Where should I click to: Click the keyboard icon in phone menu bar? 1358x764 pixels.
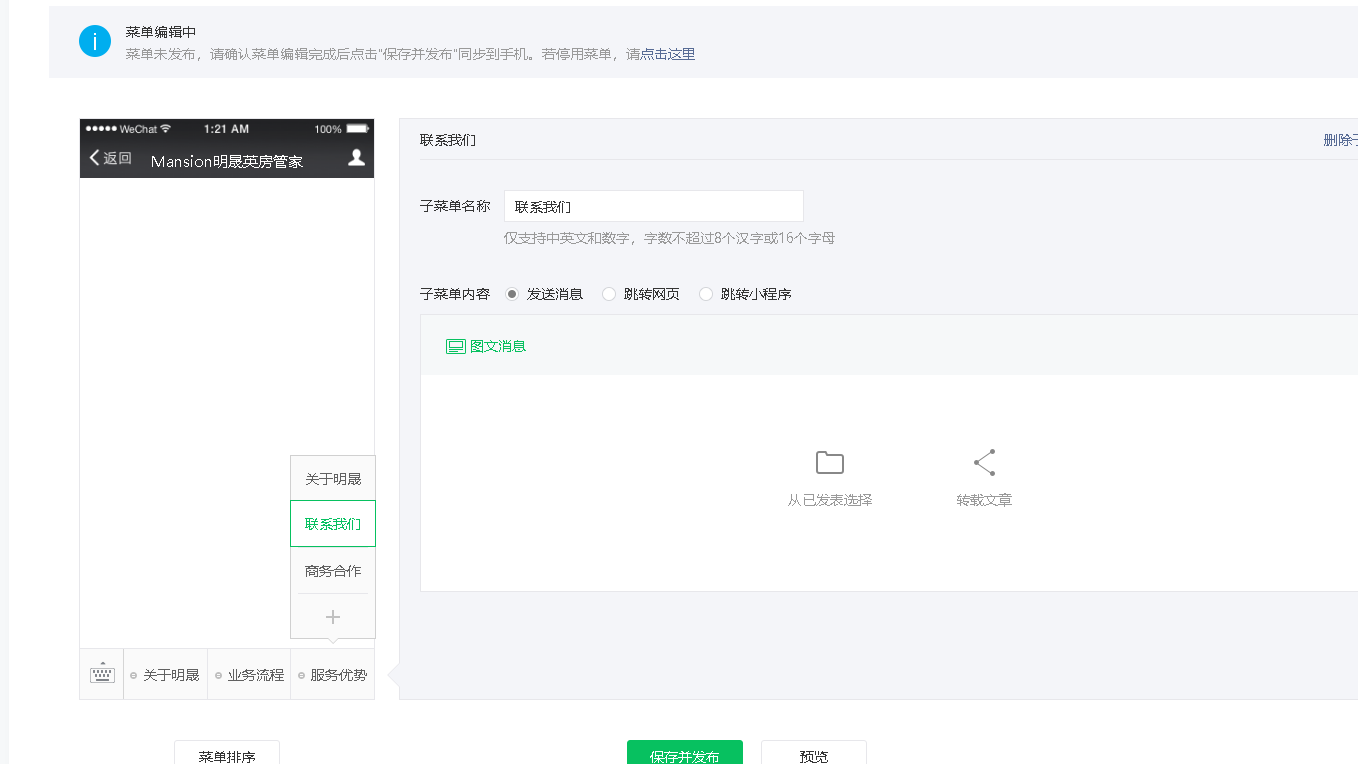102,674
